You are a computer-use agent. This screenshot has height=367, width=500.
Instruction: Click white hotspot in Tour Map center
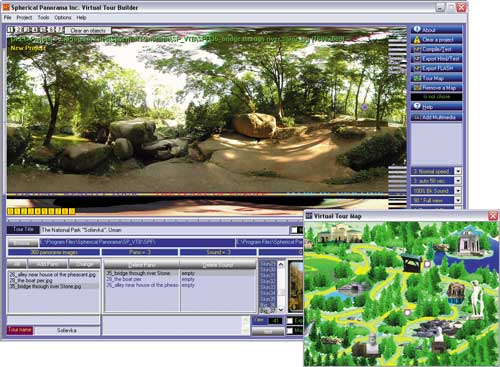407,312
